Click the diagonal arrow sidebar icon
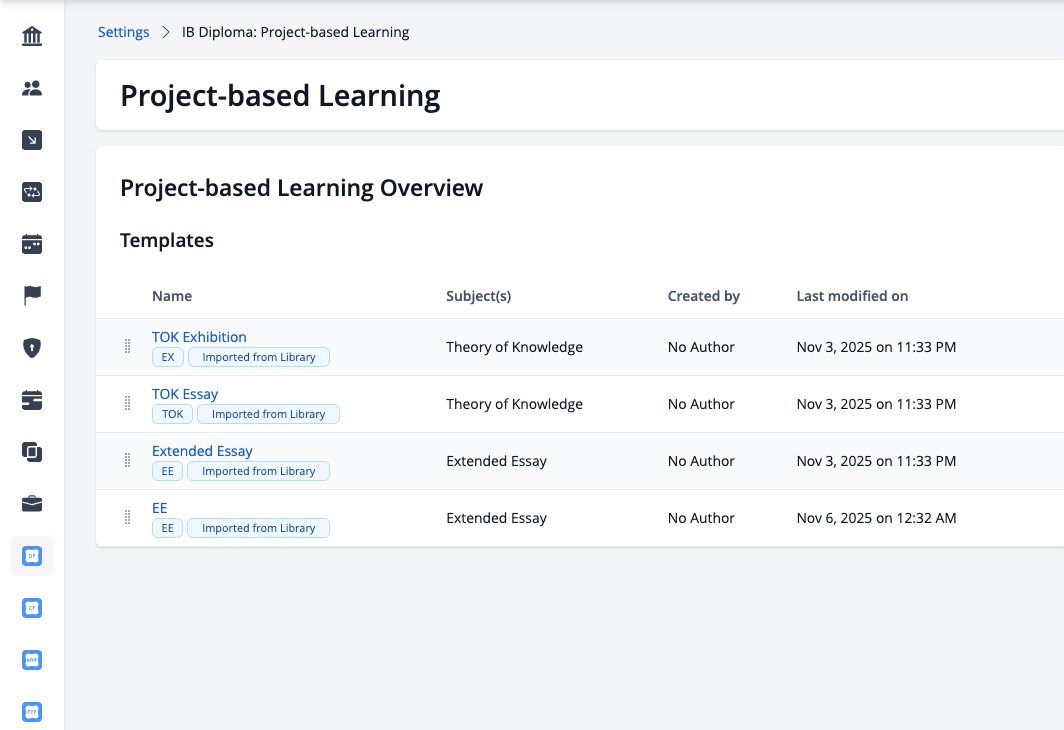This screenshot has width=1064, height=730. pos(32,140)
